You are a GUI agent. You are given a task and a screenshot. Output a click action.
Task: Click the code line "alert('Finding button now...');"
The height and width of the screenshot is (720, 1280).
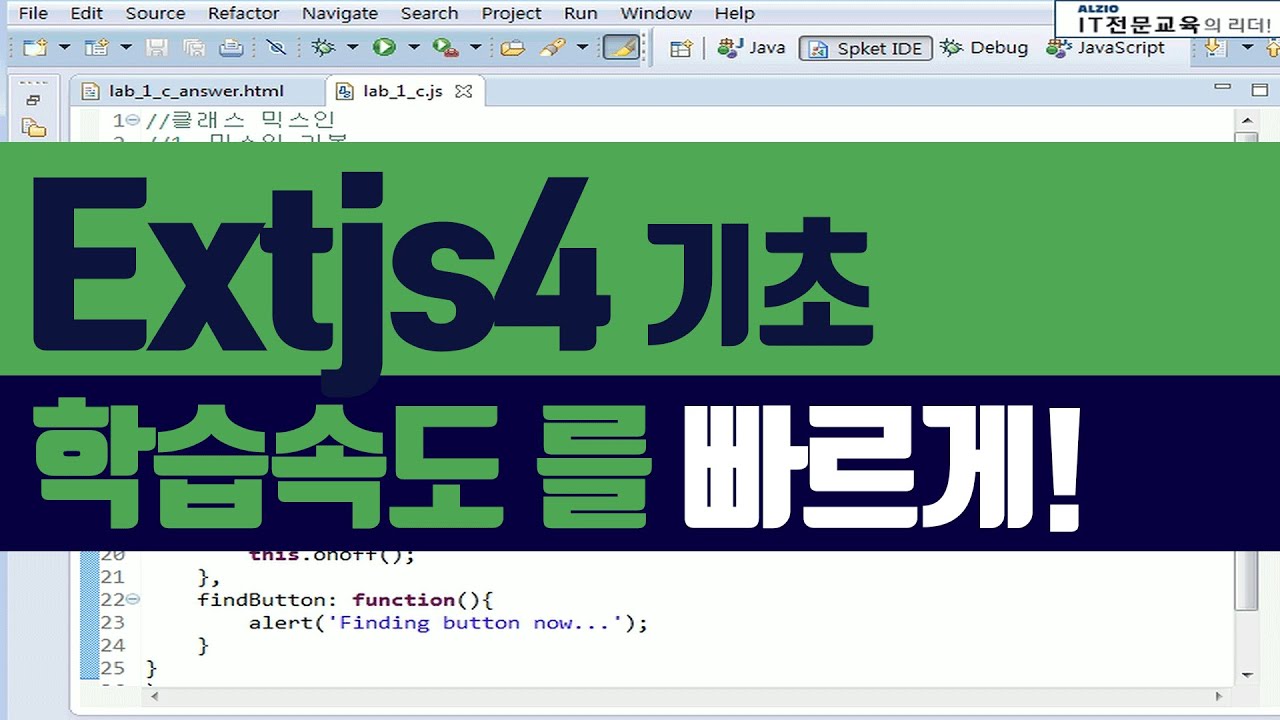pos(448,623)
